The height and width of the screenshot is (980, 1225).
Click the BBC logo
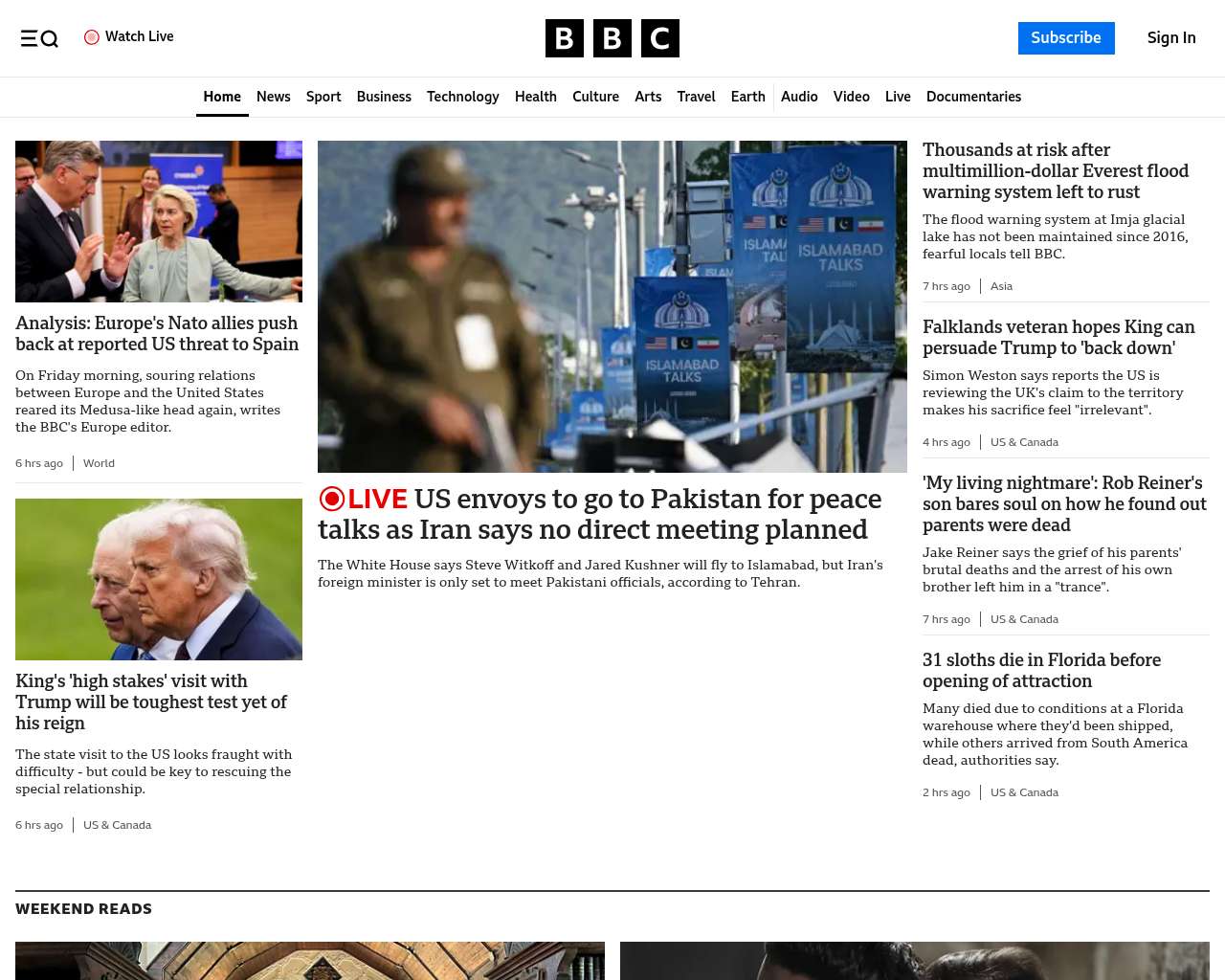click(x=612, y=38)
